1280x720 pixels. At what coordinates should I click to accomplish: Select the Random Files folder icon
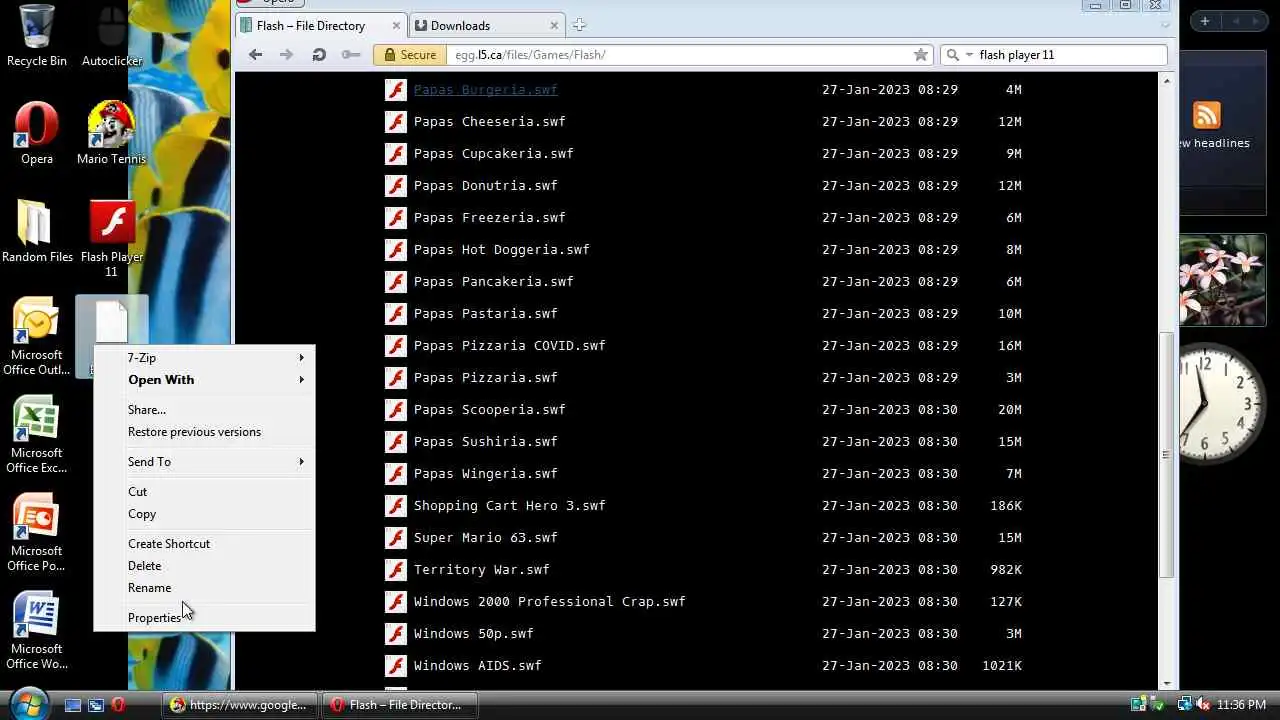click(37, 231)
